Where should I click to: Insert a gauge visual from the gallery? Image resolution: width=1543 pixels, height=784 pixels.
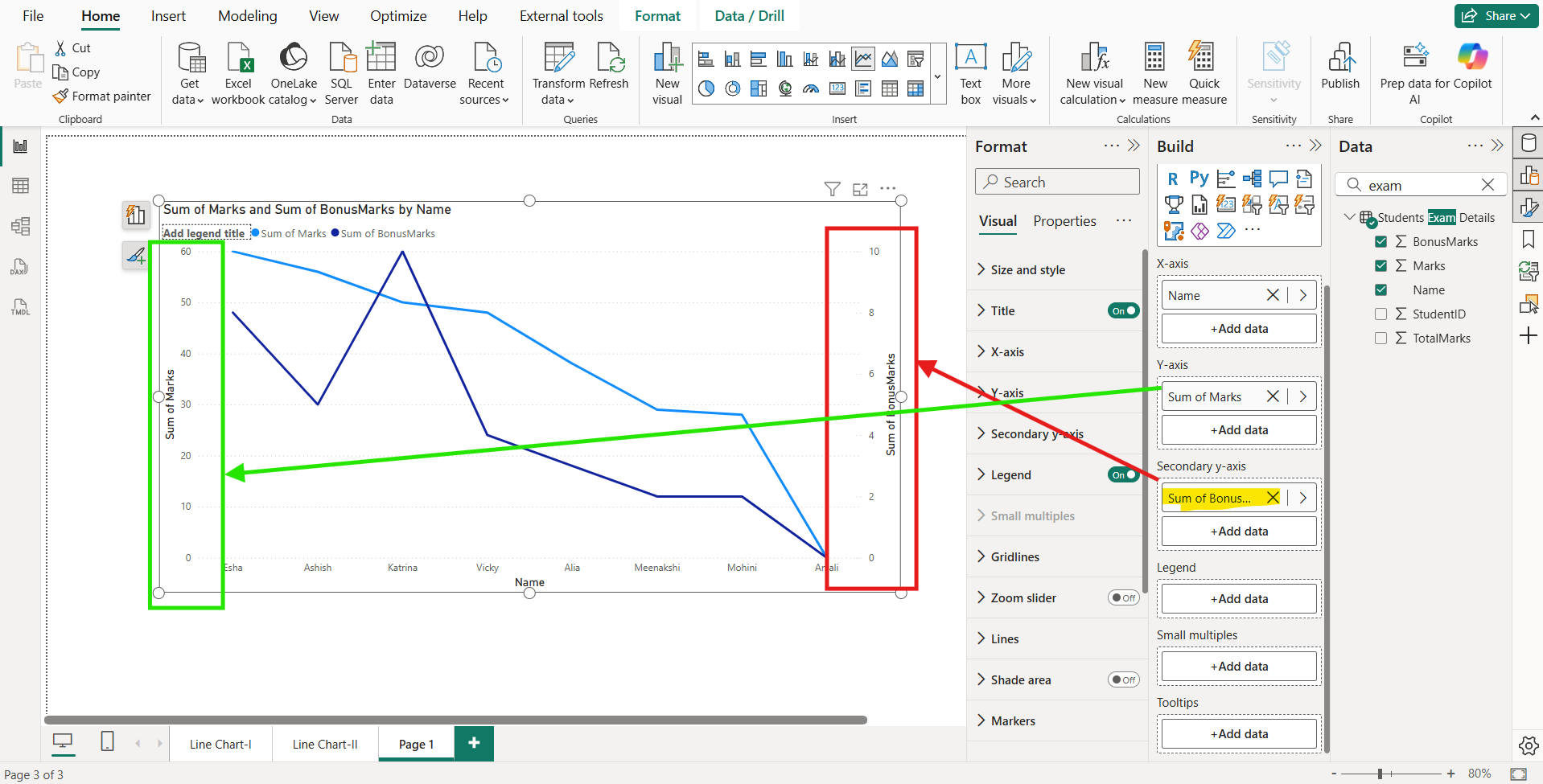click(811, 89)
